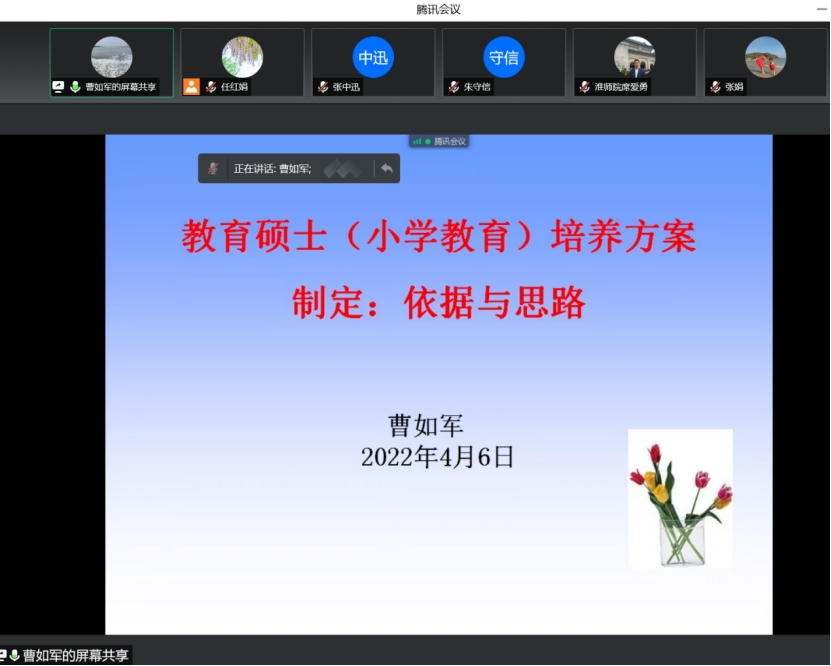The height and width of the screenshot is (666, 831).
Task: Click 曹如军's green microphone icon in top thumbnail
Action: pos(75,87)
